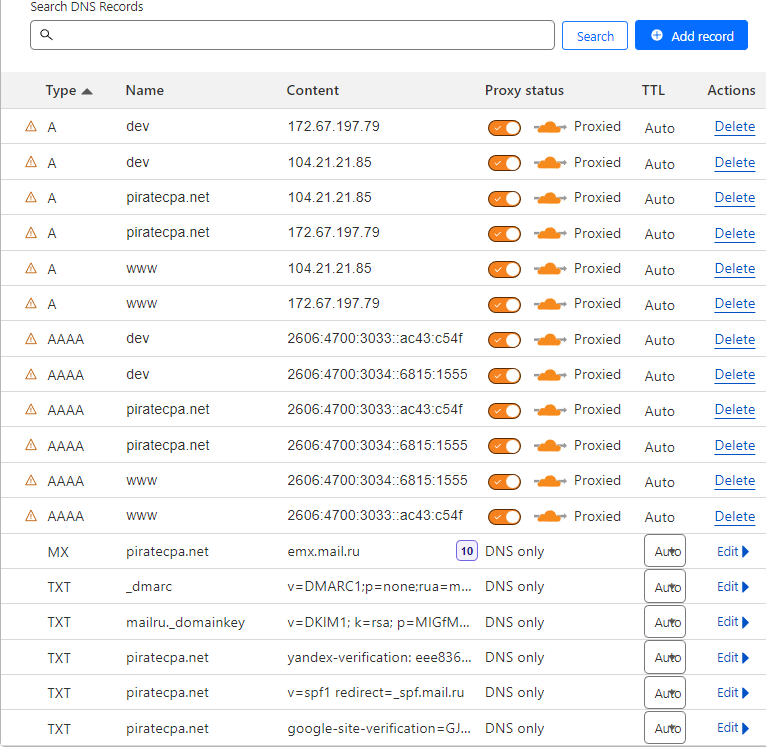Delete the A dev 104.21.21.85 record
This screenshot has width=766, height=755.
(735, 163)
